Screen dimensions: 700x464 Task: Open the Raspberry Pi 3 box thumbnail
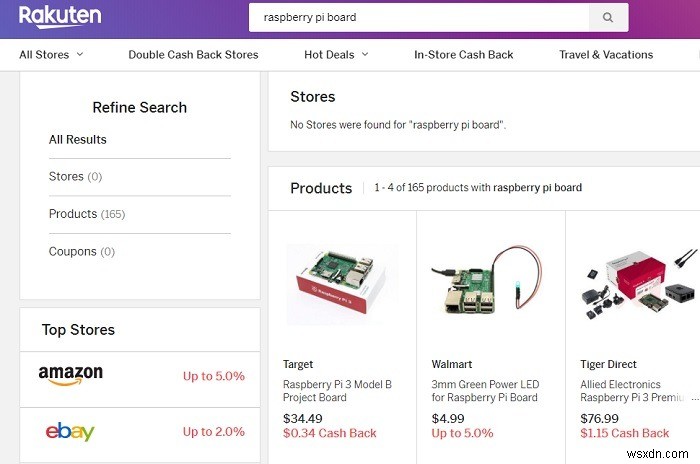(x=341, y=284)
